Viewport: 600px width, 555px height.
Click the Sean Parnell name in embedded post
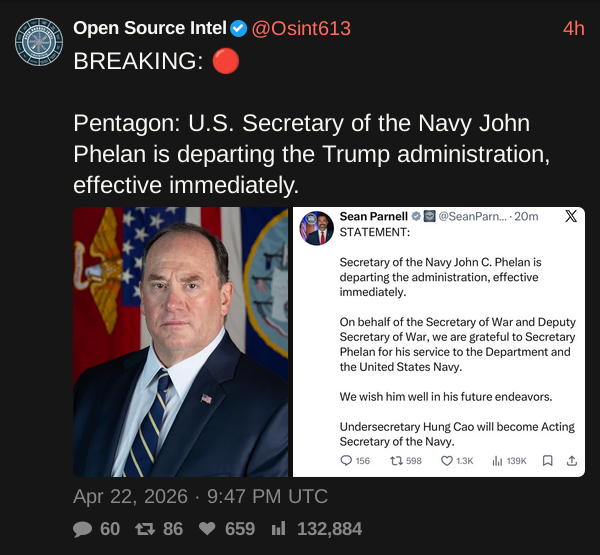[373, 217]
